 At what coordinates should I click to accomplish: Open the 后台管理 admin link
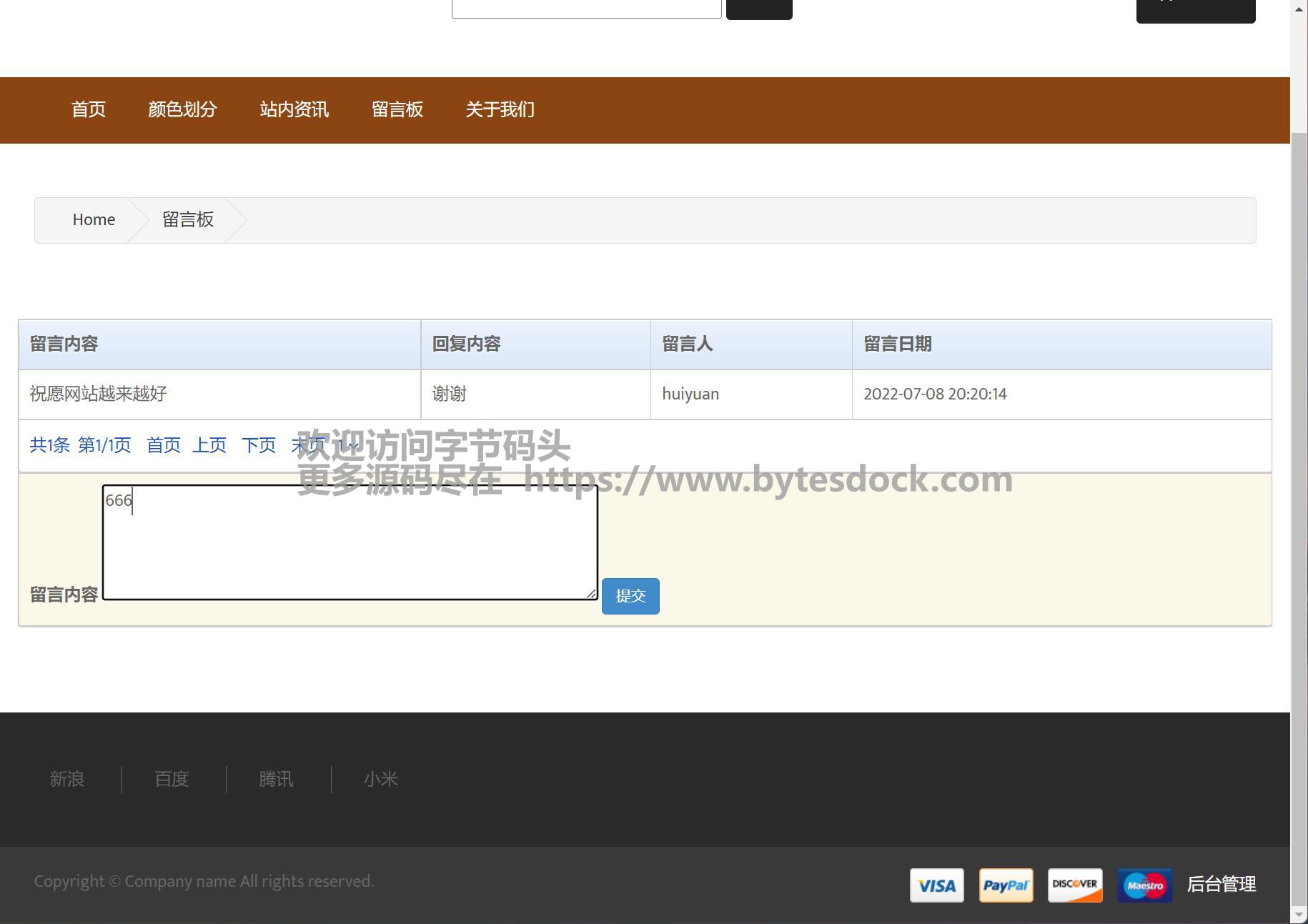coord(1221,885)
